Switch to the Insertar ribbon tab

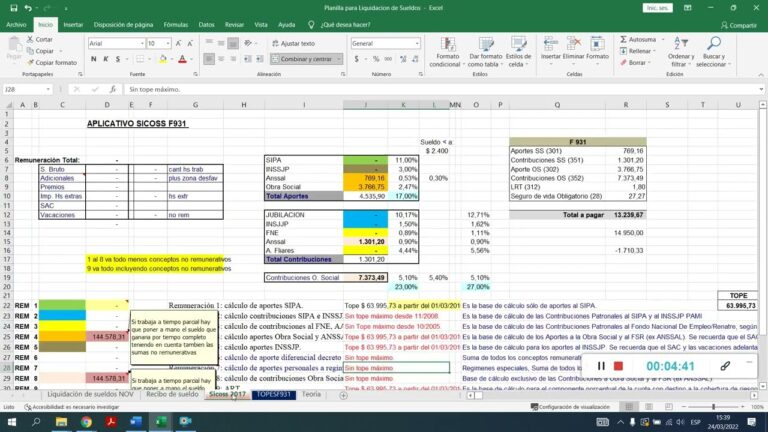[73, 24]
